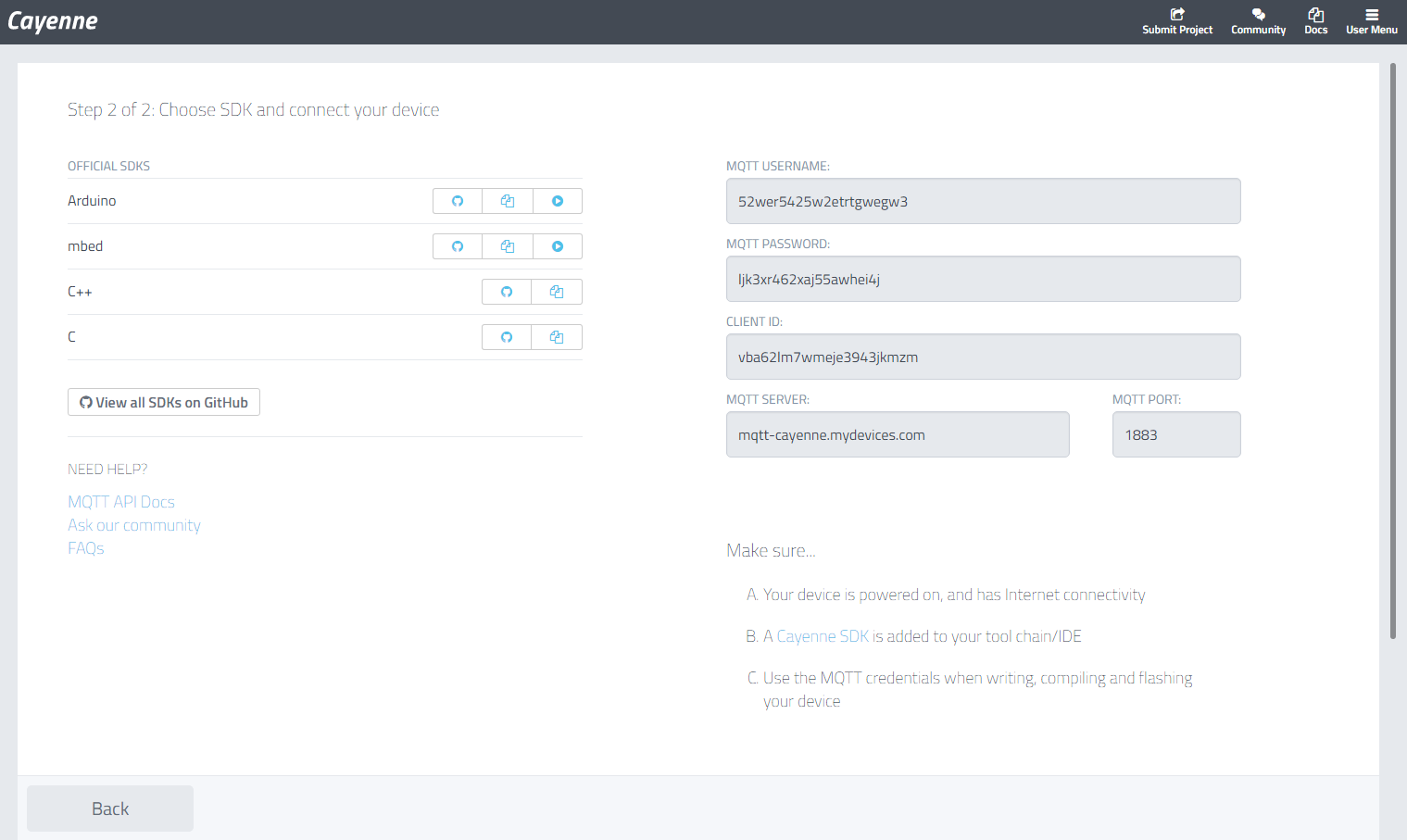This screenshot has height=840, width=1407.
Task: Click the 'Arduino' SDK name
Action: pyautogui.click(x=92, y=201)
